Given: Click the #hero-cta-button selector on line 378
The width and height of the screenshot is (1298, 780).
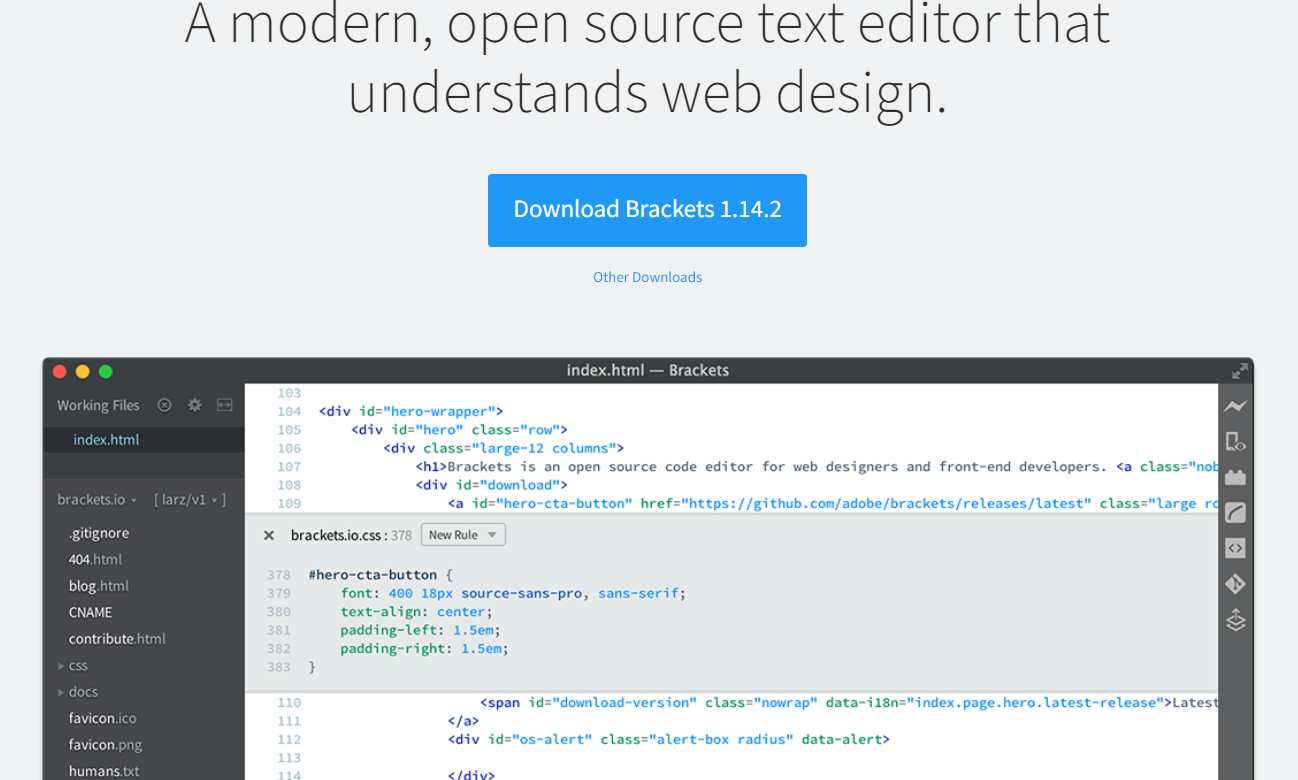Looking at the screenshot, I should (x=373, y=575).
